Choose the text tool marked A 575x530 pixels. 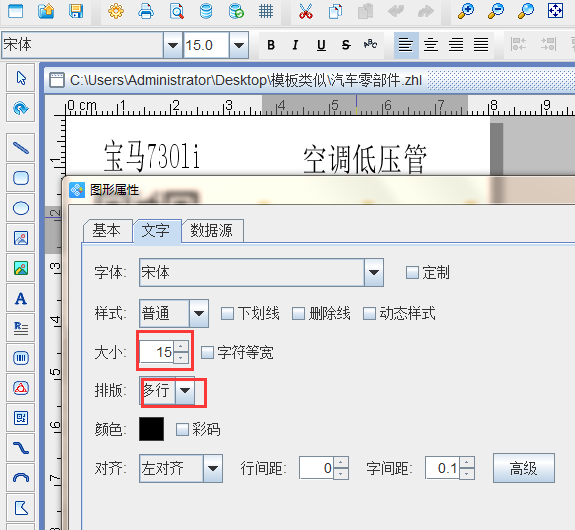[x=21, y=298]
